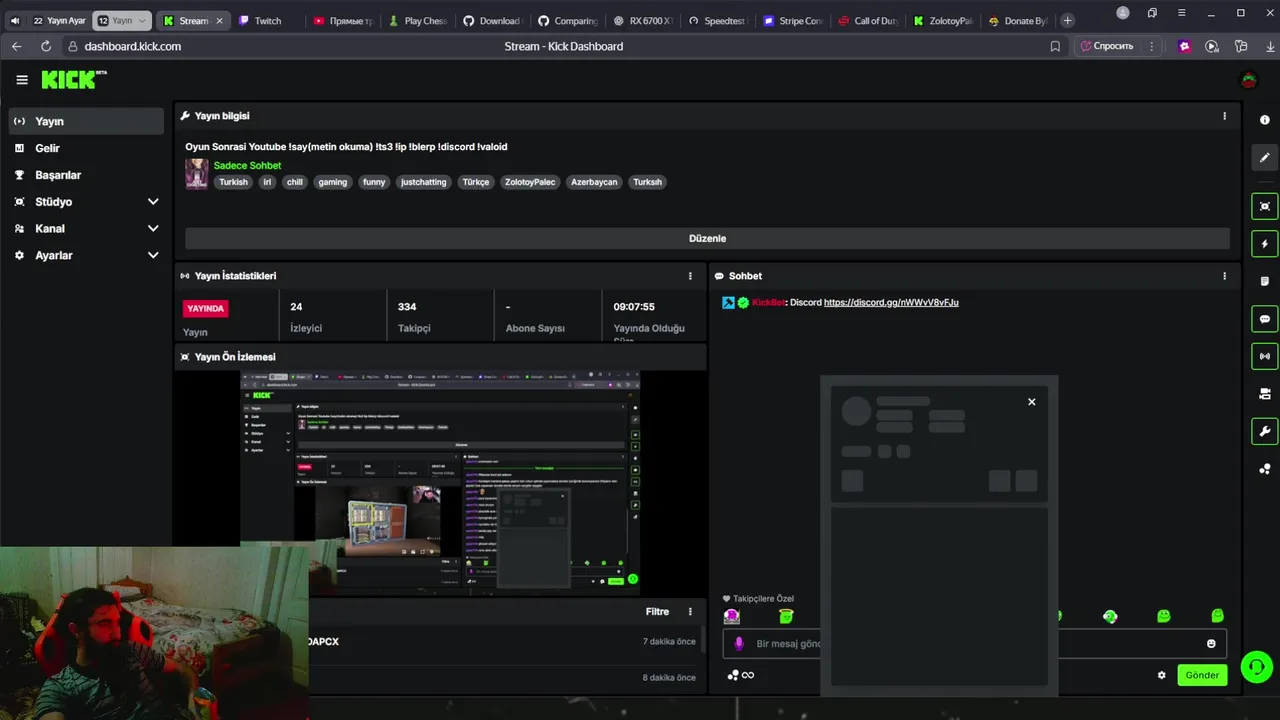Click the dots and infinity icon below the chat input
Image resolution: width=1280 pixels, height=720 pixels.
point(741,675)
